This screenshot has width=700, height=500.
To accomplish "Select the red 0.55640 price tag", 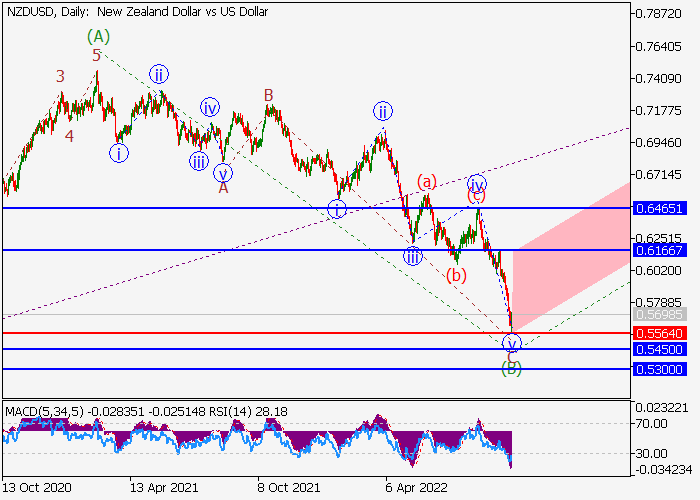I will [658, 333].
